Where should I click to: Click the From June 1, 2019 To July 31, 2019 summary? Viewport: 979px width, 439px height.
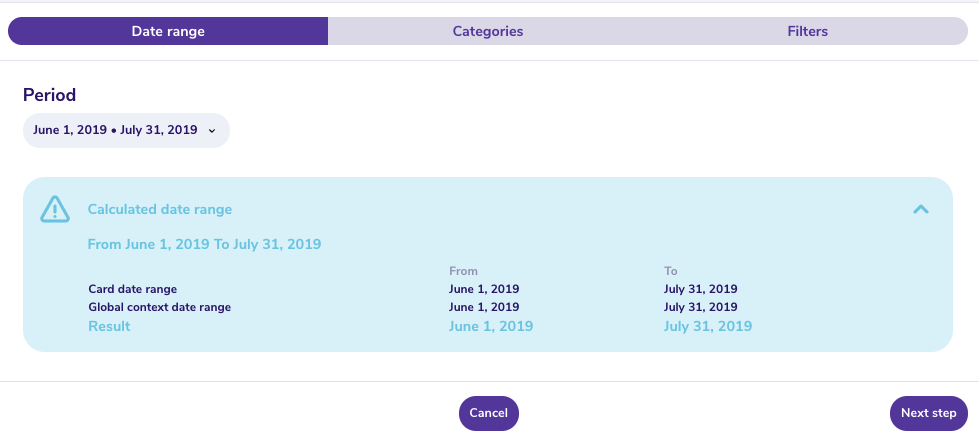click(204, 244)
